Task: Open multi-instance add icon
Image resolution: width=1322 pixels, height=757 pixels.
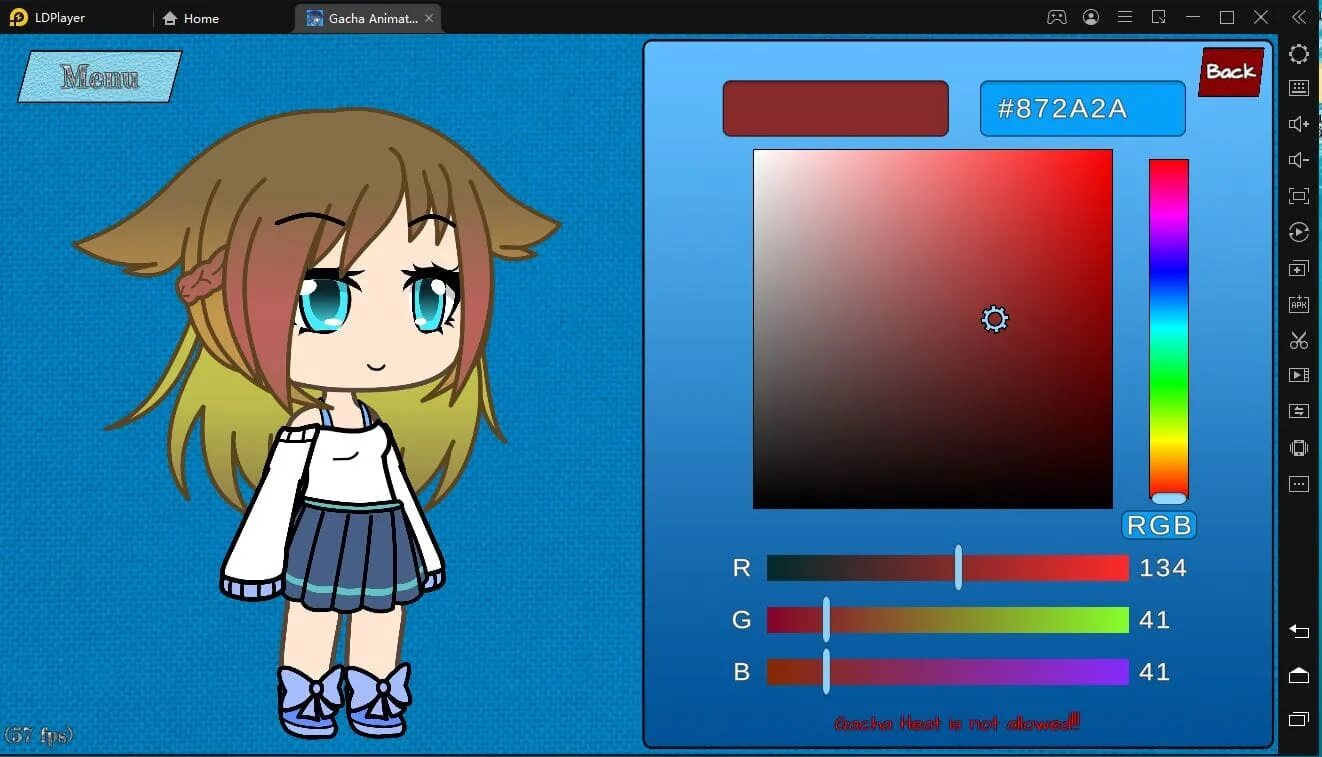Action: click(1298, 268)
